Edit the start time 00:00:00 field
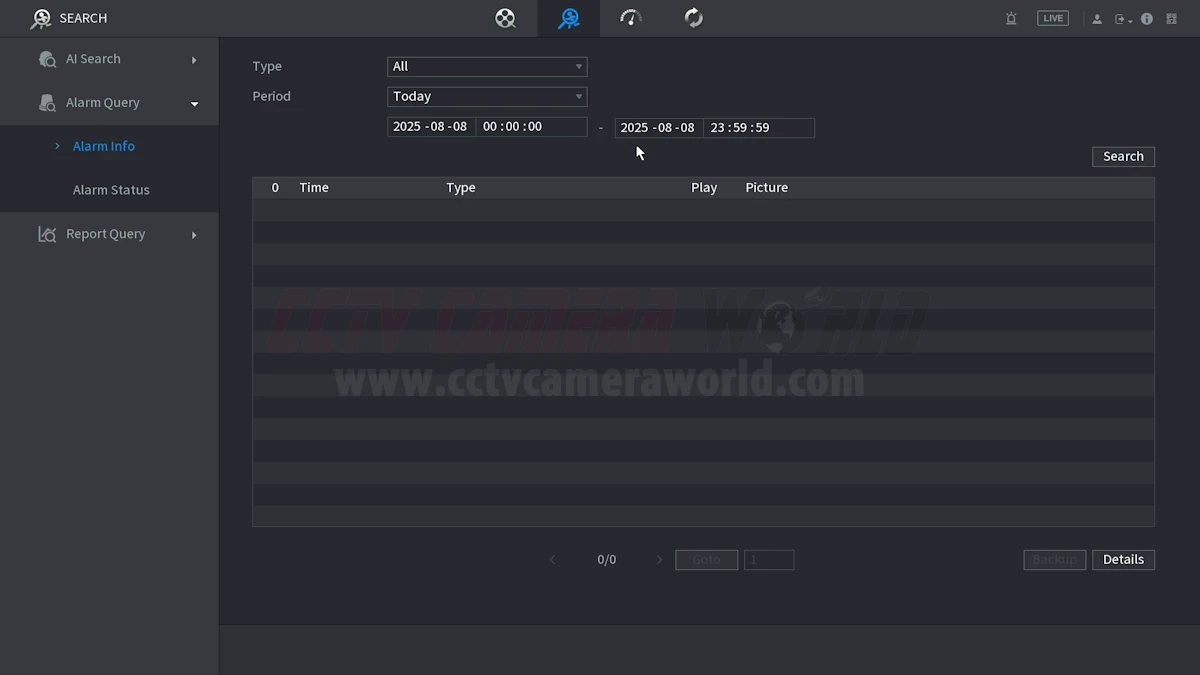Image resolution: width=1200 pixels, height=675 pixels. (x=531, y=127)
